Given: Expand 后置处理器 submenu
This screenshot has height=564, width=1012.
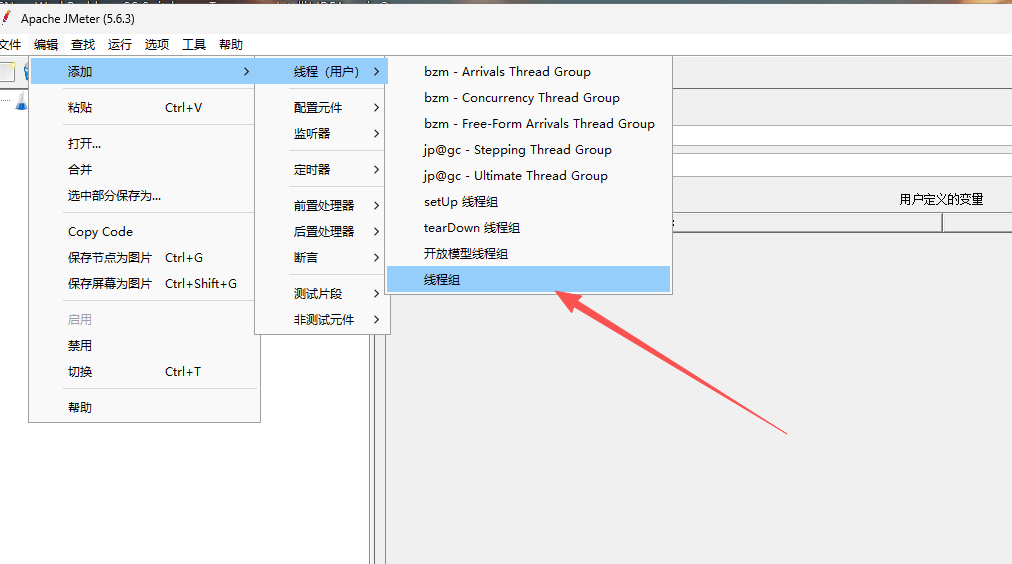Looking at the screenshot, I should pos(322,232).
